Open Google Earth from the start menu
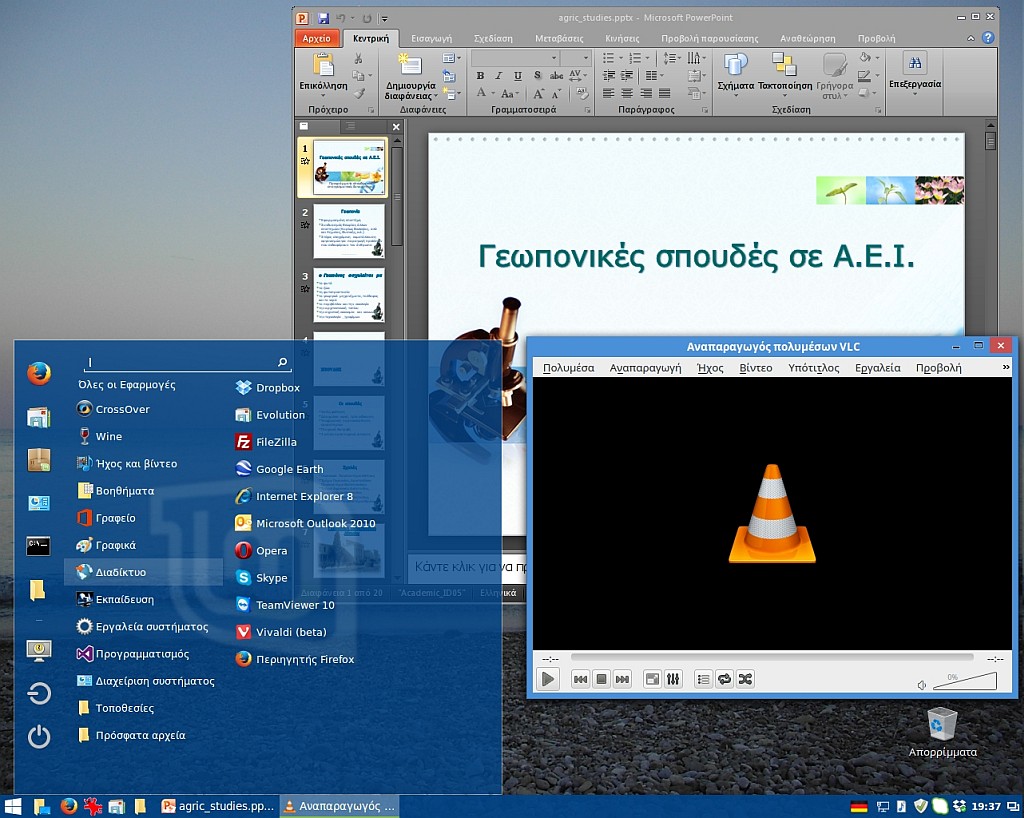The width and height of the screenshot is (1024, 818). (x=280, y=469)
